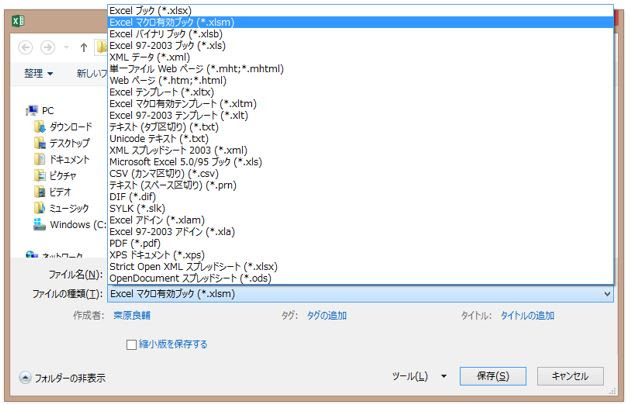Go forward with the right arrow button

click(x=48, y=48)
